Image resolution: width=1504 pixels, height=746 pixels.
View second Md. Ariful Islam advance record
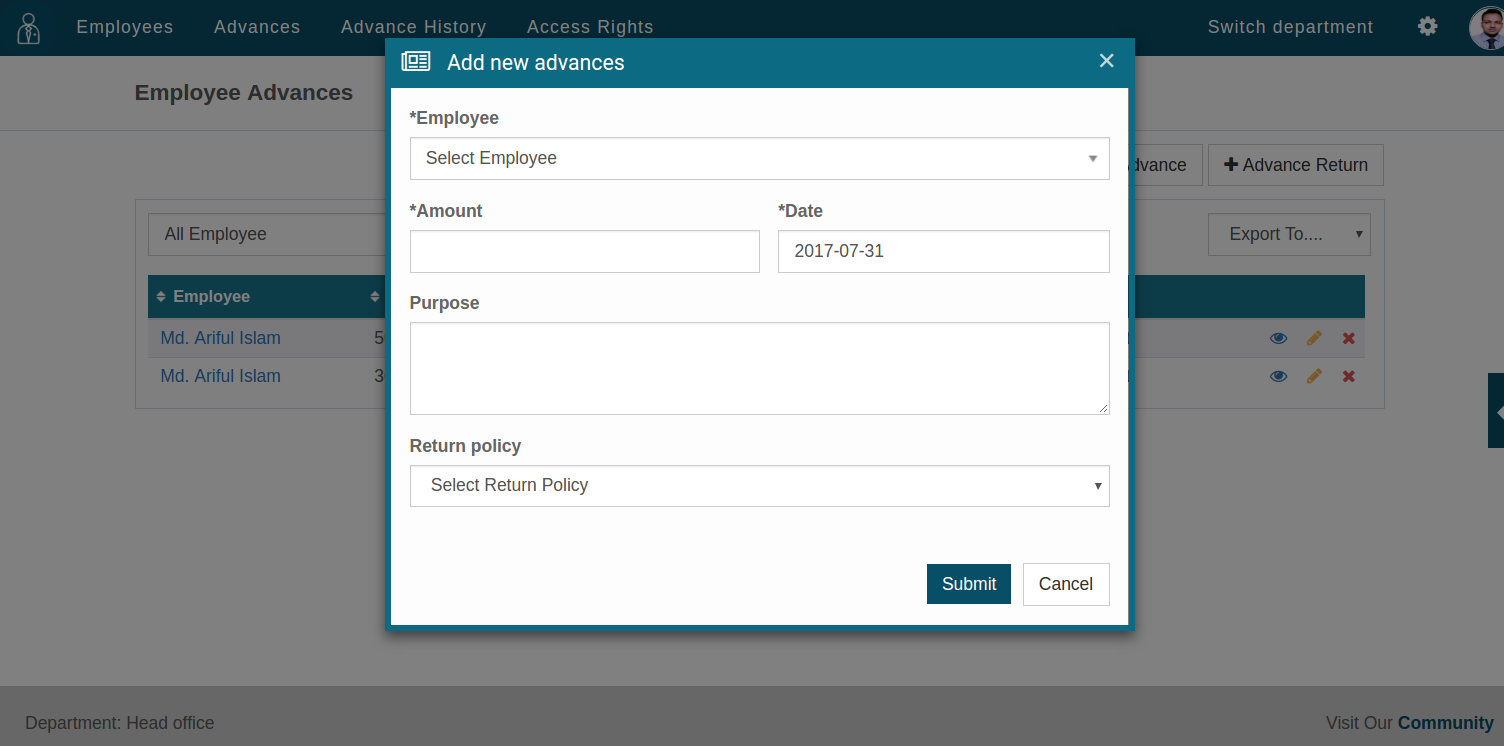[x=1278, y=376]
